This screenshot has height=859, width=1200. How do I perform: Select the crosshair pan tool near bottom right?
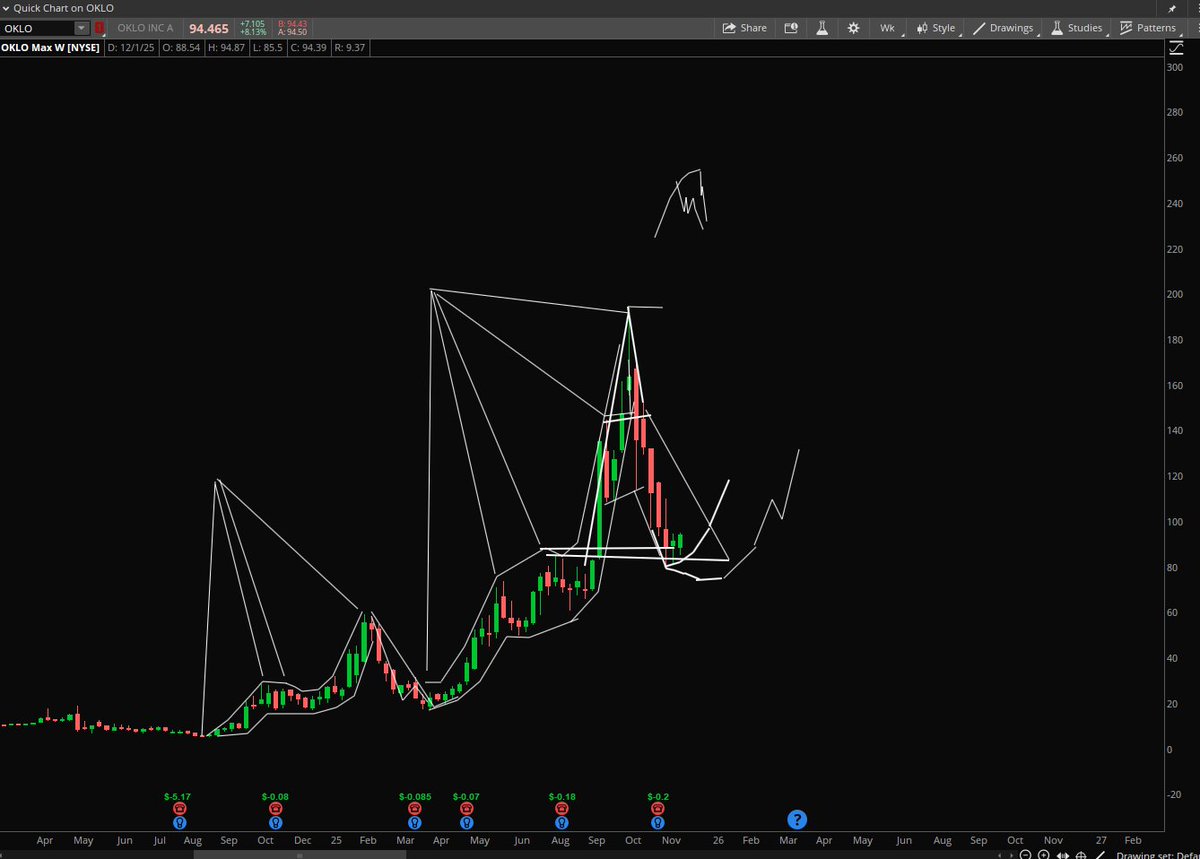[1082, 855]
